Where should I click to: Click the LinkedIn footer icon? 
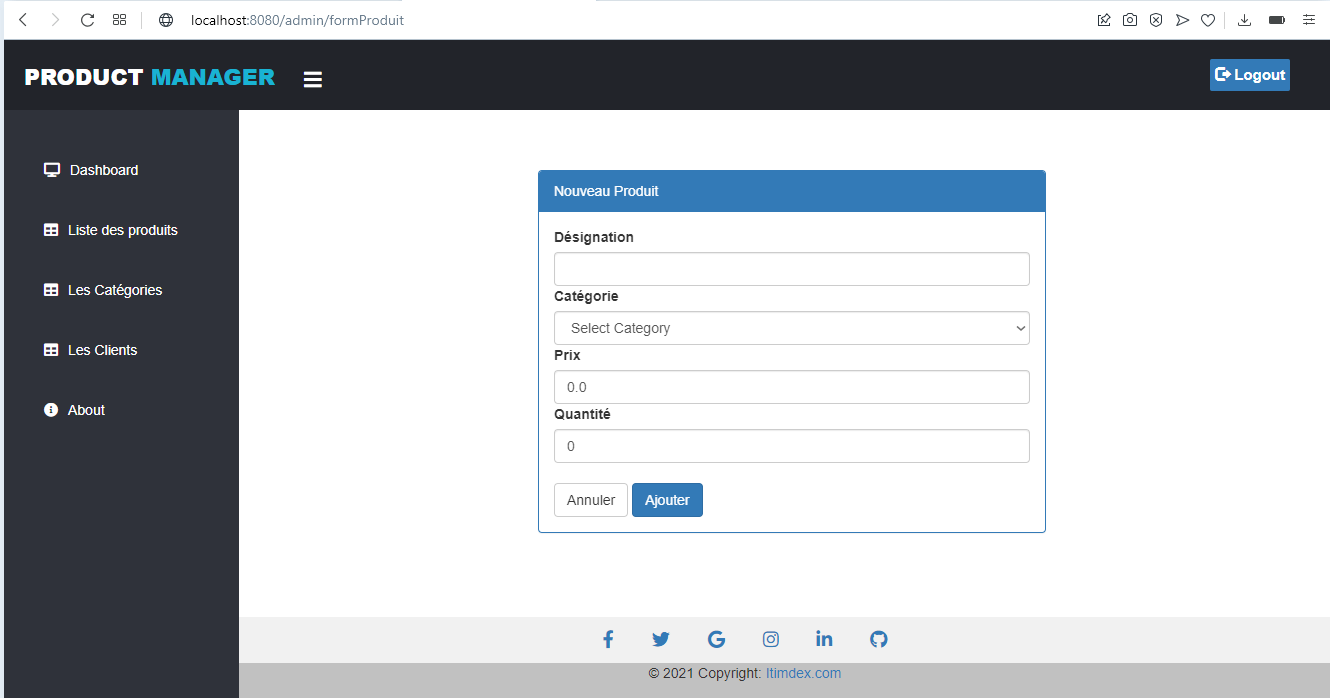pos(824,638)
